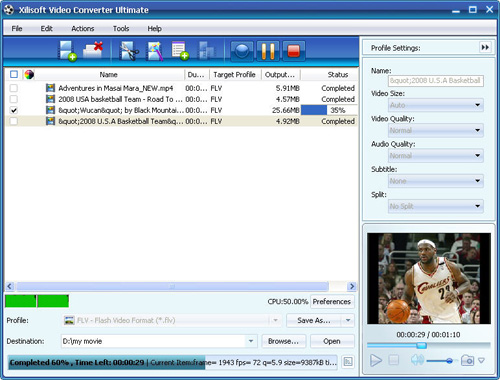The image size is (500, 380).
Task: Expand the Split dropdown
Action: point(477,206)
